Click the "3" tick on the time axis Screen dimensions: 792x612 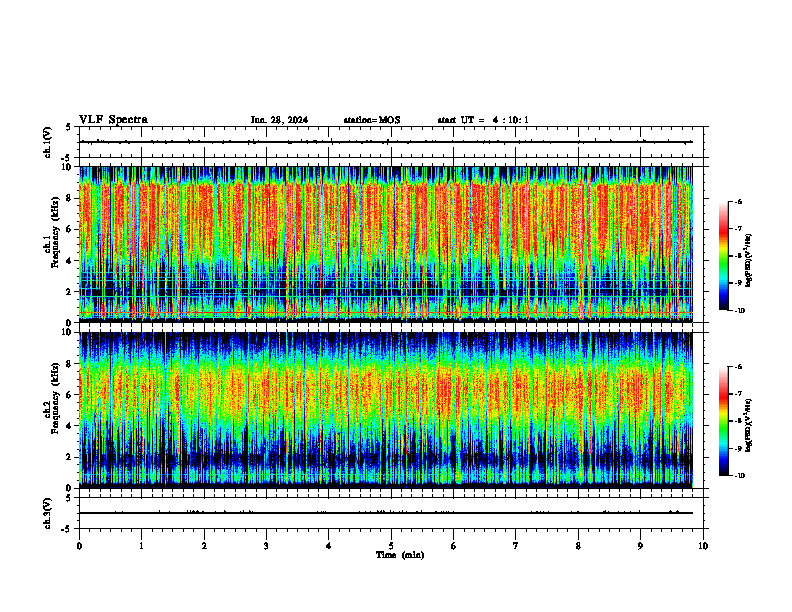[266, 546]
